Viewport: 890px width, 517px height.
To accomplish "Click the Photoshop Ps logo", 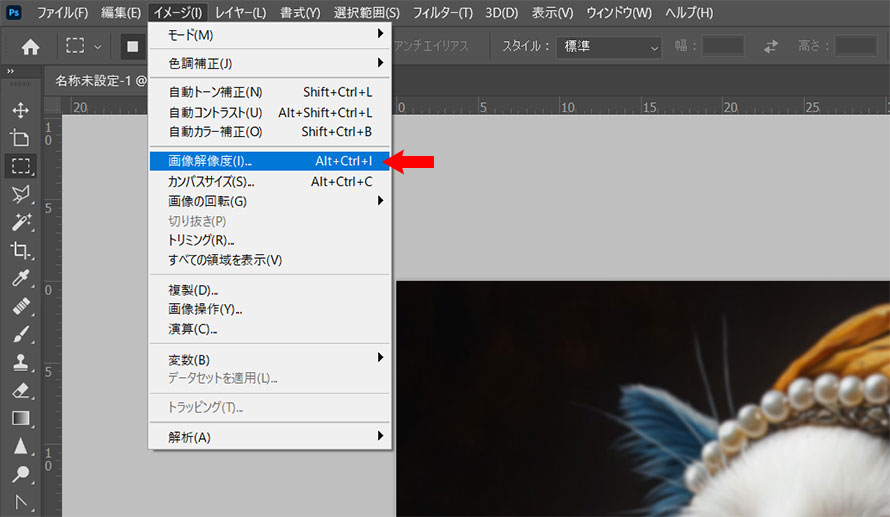I will [14, 12].
